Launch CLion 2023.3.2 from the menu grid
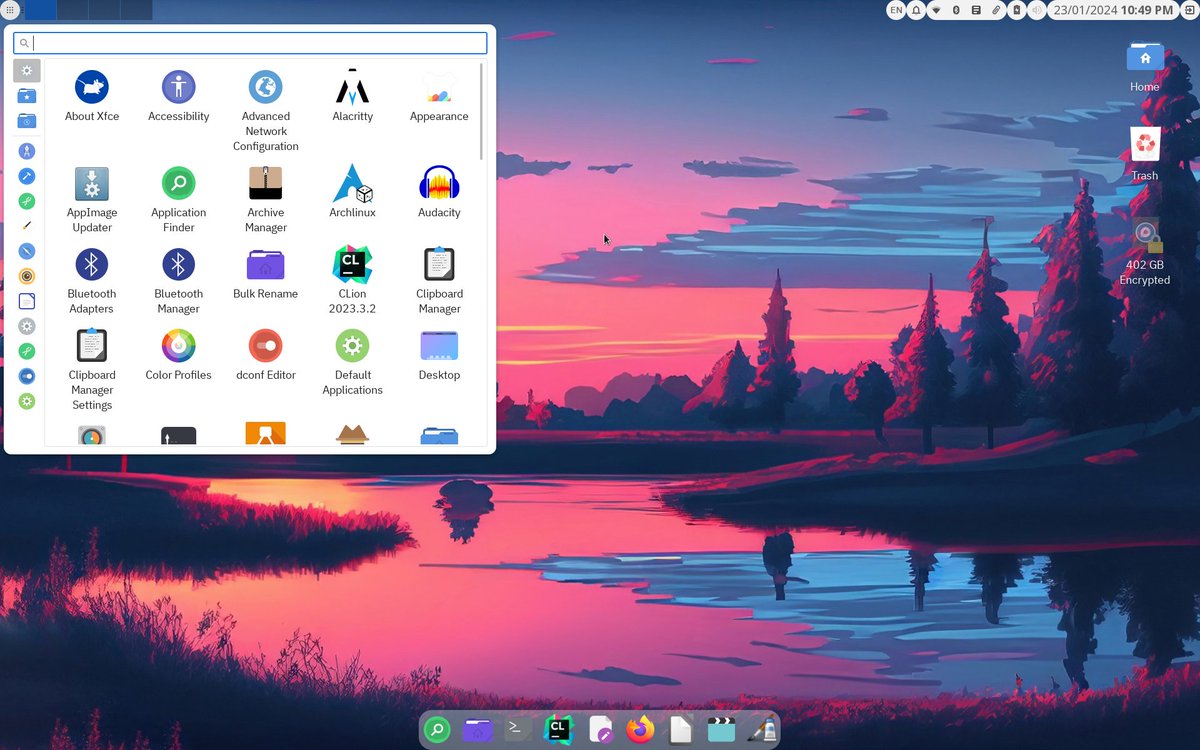 point(352,281)
